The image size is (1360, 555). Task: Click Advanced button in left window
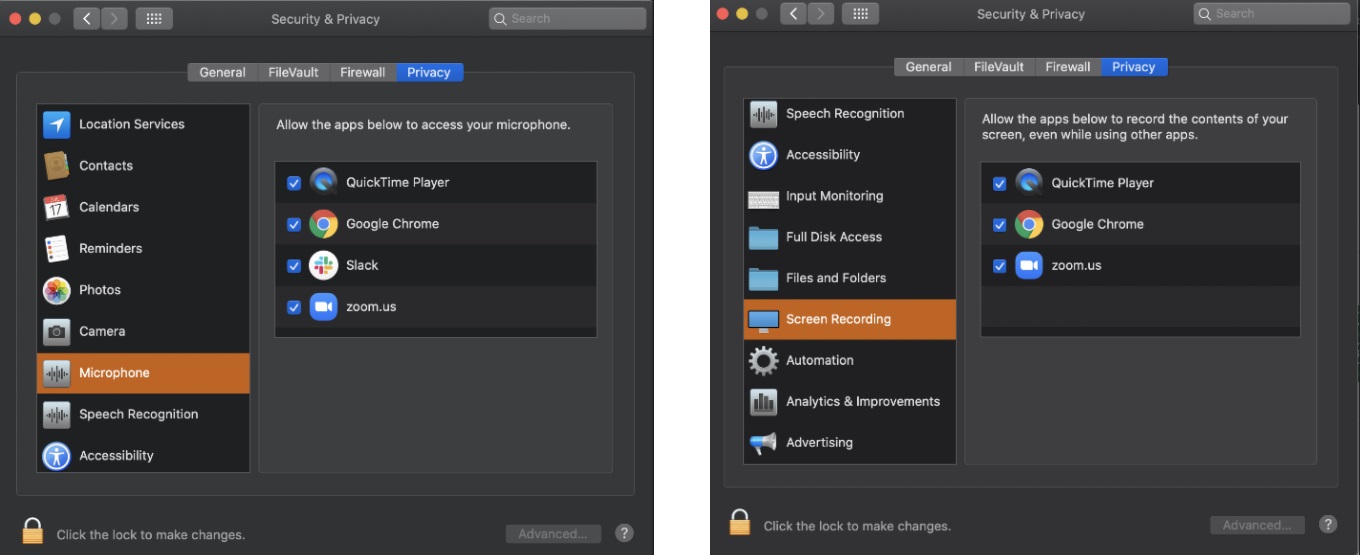click(553, 534)
